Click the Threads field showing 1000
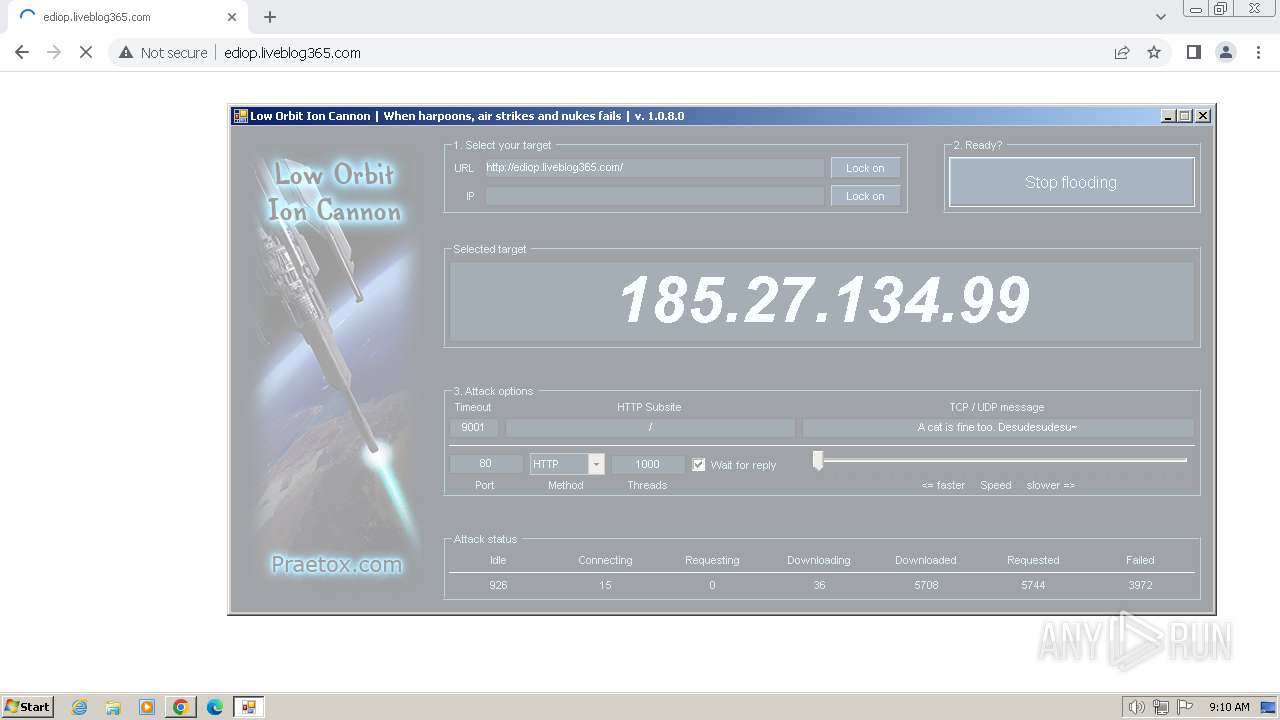The height and width of the screenshot is (720, 1280). 647,464
